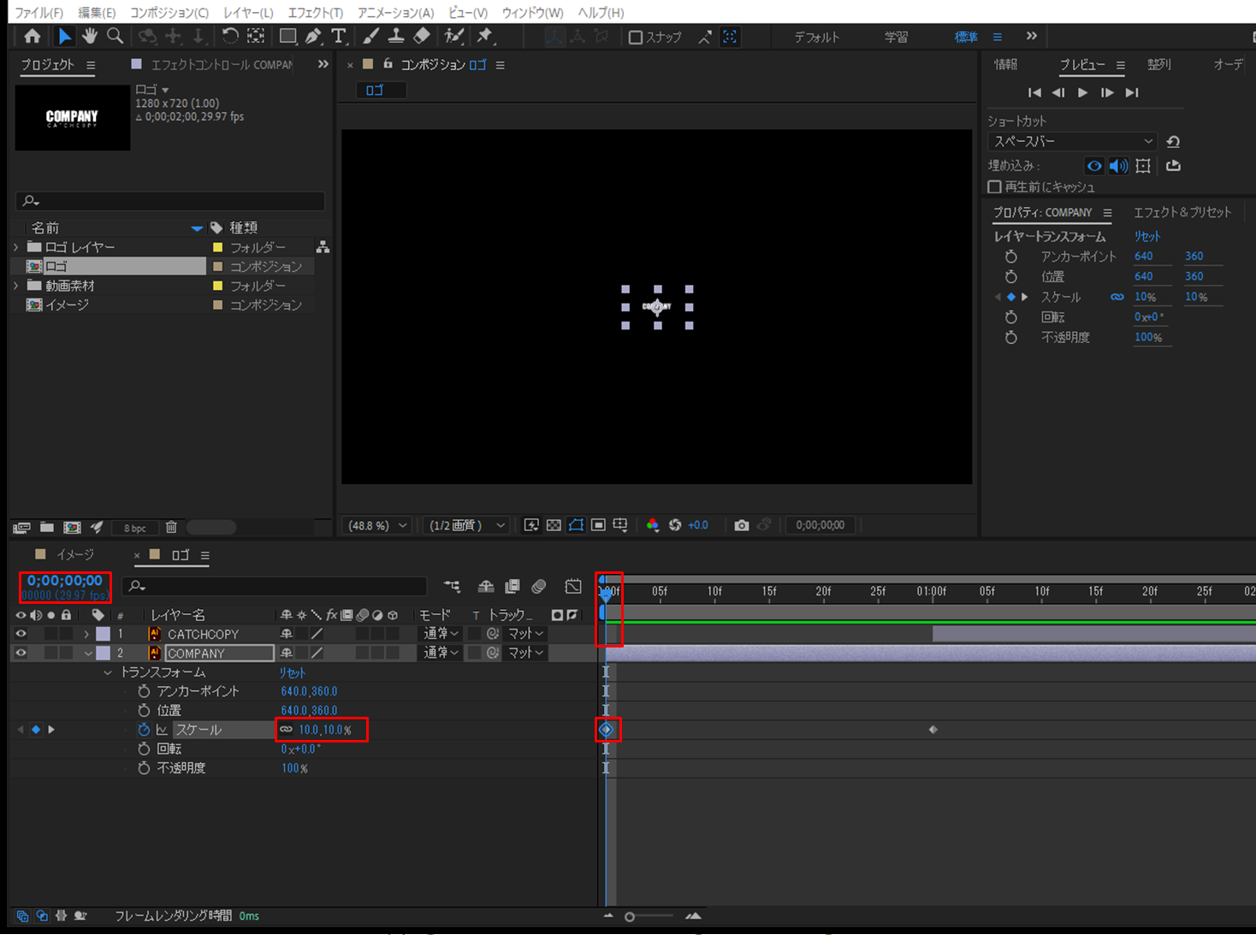This screenshot has width=1256, height=952.
Task: Select the Pen tool
Action: pos(313,36)
